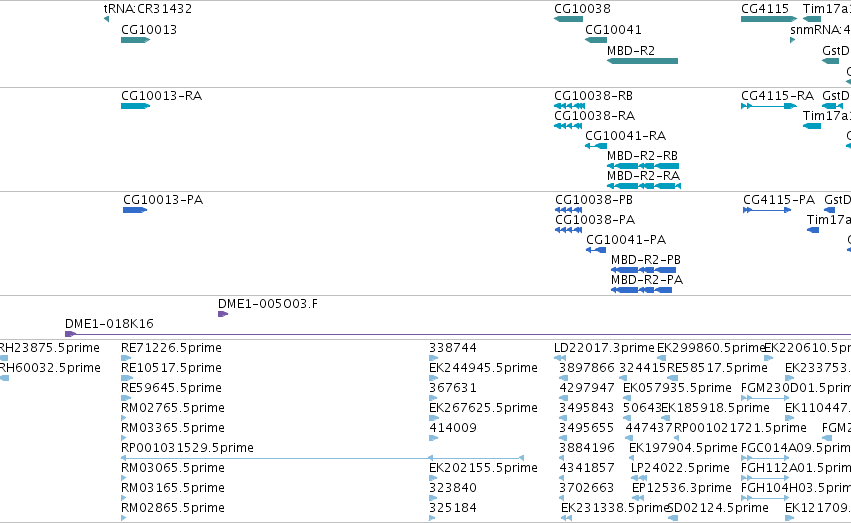Click the MBD-R2 gene feature
Viewport: 851px width, 523px height.
pos(643,61)
